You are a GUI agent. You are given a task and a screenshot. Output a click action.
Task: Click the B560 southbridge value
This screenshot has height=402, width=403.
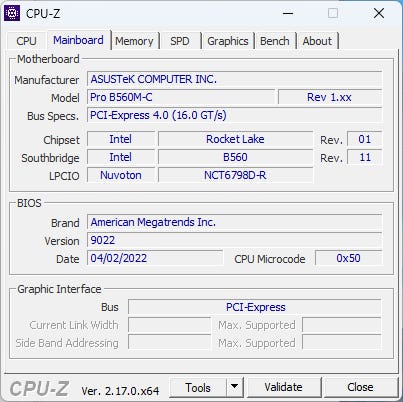point(235,157)
